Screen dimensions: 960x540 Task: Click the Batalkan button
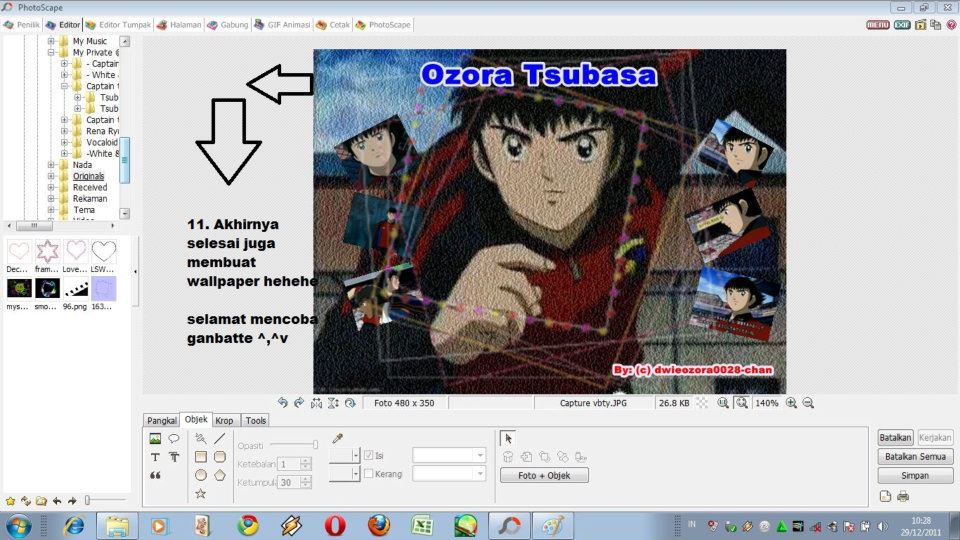895,438
